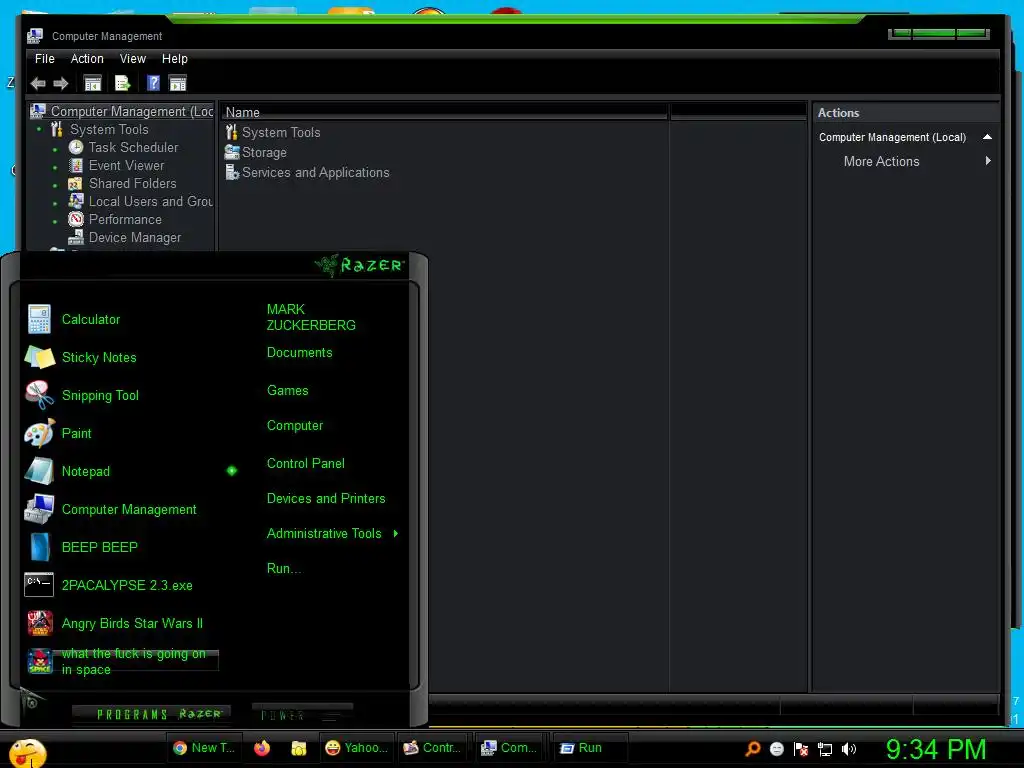The image size is (1024, 768).
Task: Switch to the Chrome New Tab taskbar button
Action: (x=205, y=748)
